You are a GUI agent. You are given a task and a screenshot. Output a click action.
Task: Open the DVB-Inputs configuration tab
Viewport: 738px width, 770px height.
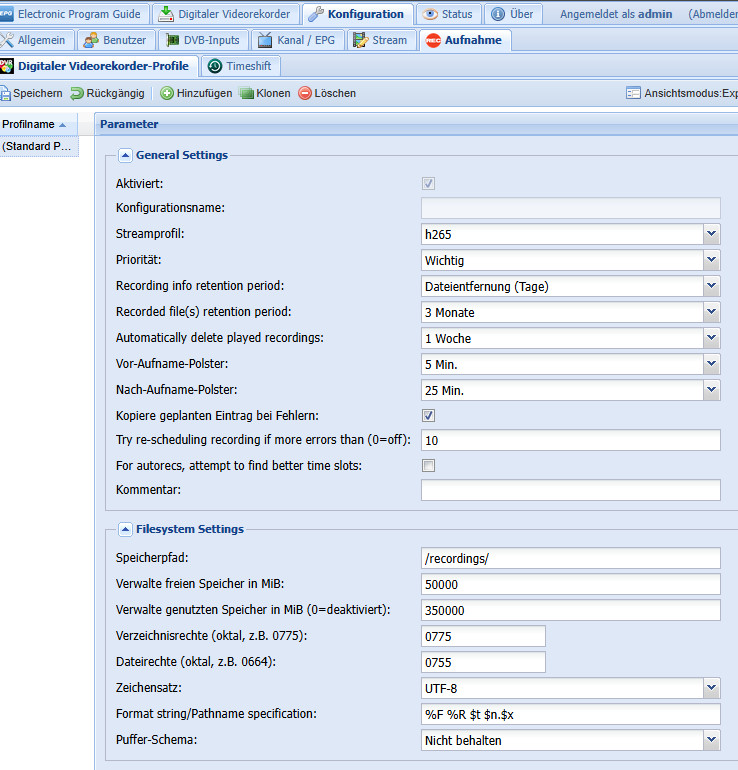[203, 40]
